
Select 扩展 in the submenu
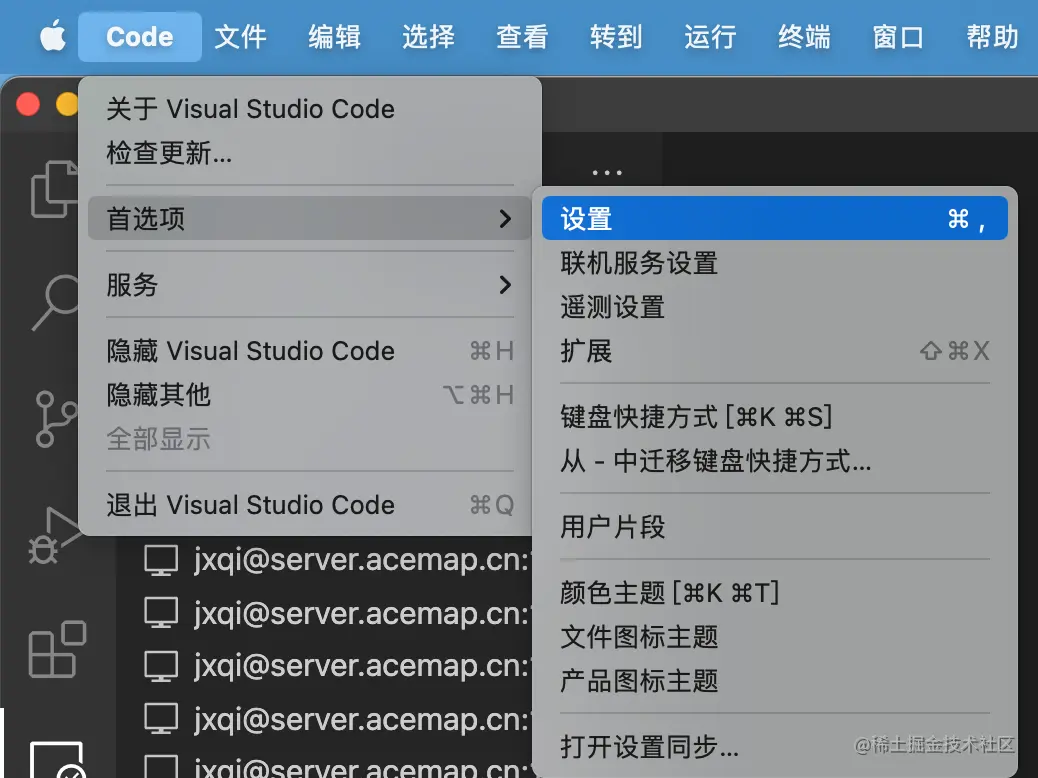[x=775, y=351]
